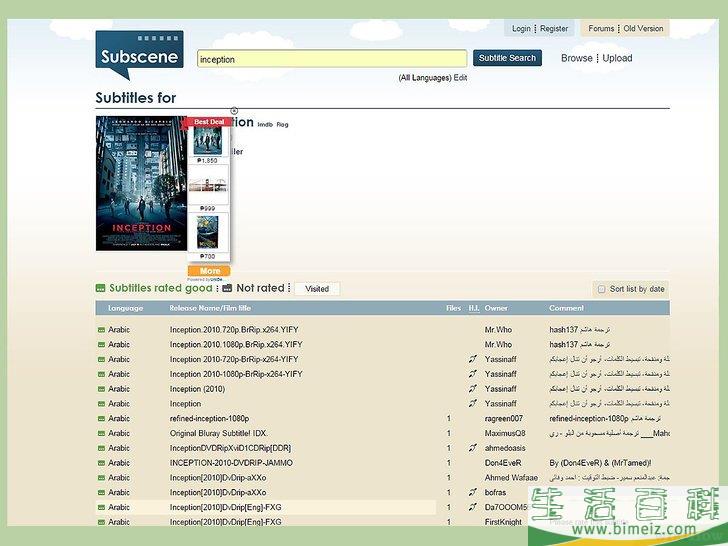The width and height of the screenshot is (728, 546).
Task: Go to Forums
Action: pyautogui.click(x=601, y=28)
